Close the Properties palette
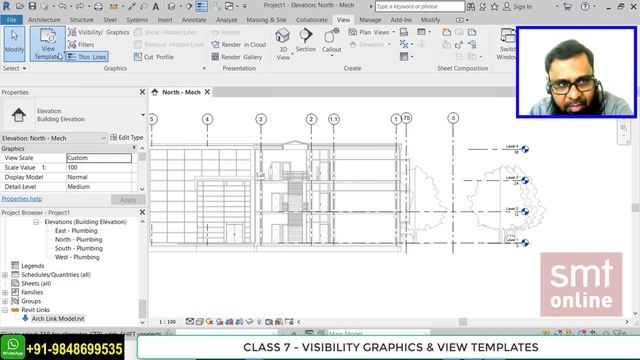Viewport: 640px width, 360px height. (x=142, y=92)
